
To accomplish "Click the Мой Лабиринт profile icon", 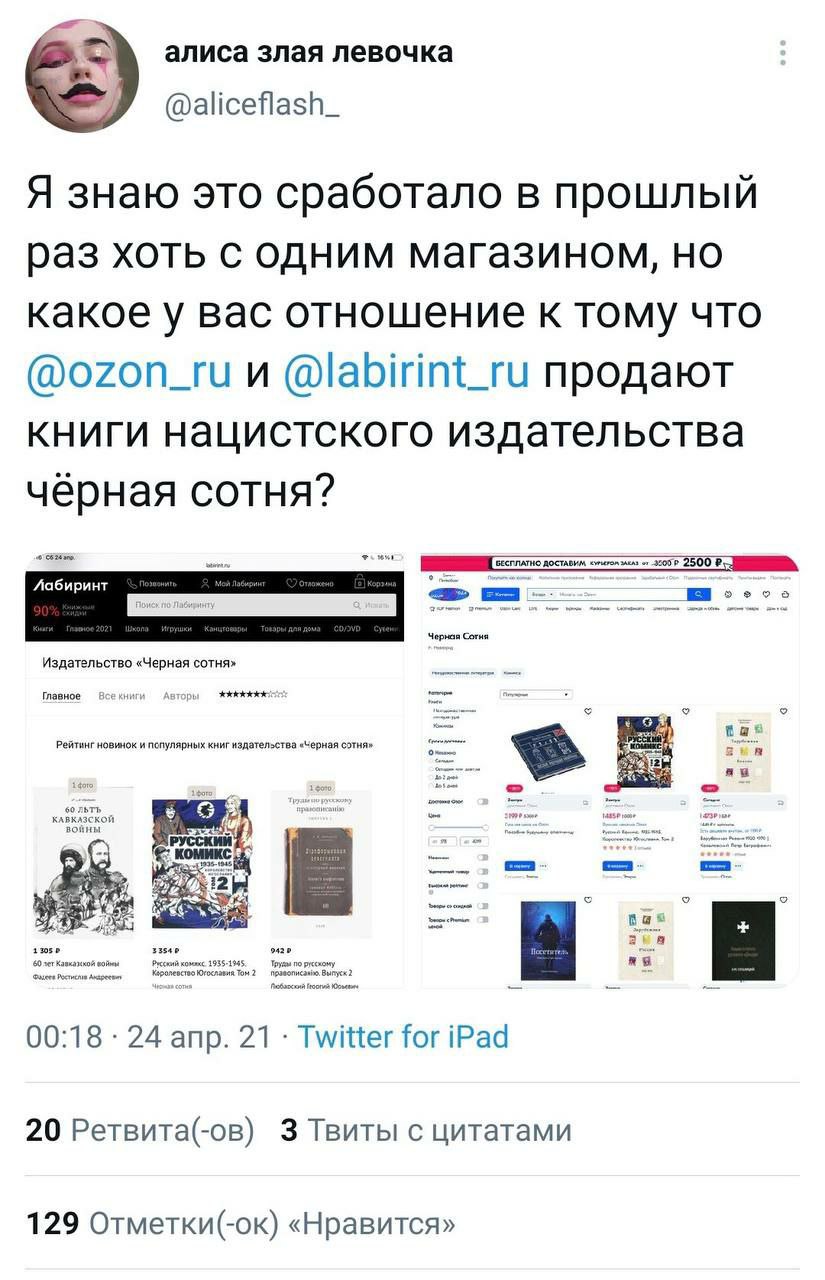I will click(205, 583).
